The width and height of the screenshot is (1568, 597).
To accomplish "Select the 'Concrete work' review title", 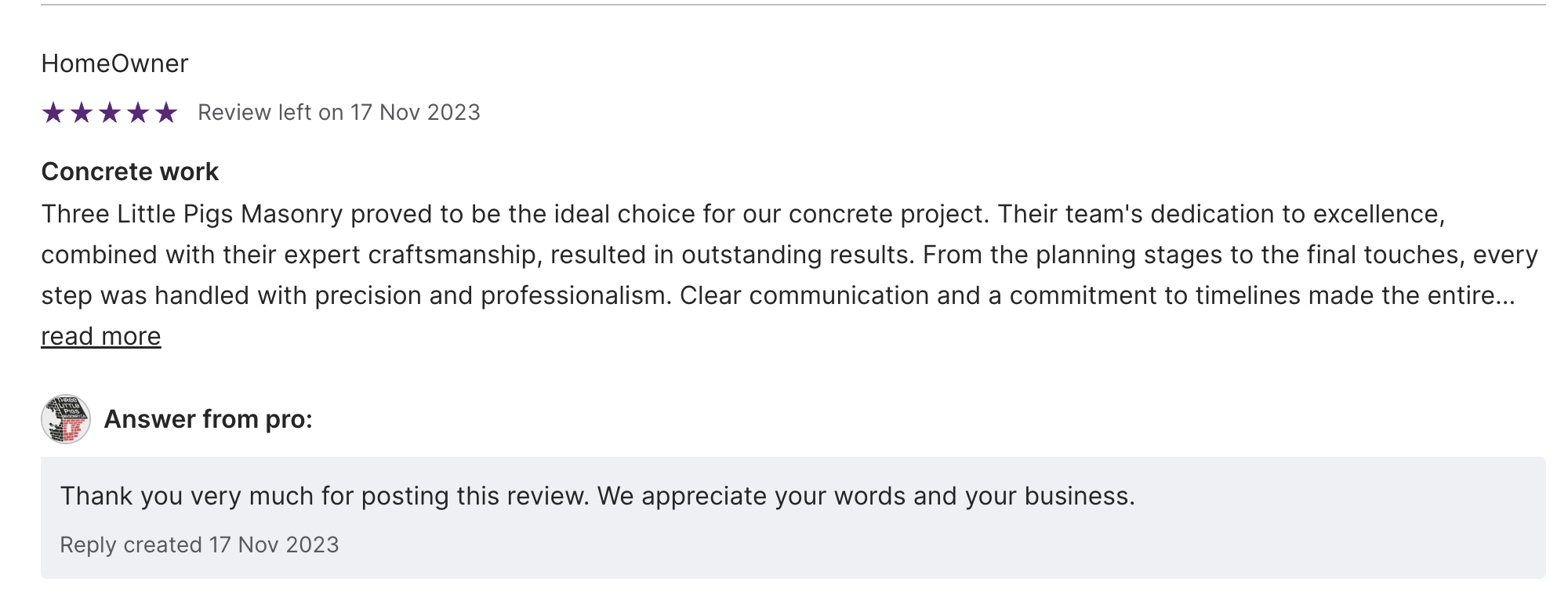I will pos(130,172).
